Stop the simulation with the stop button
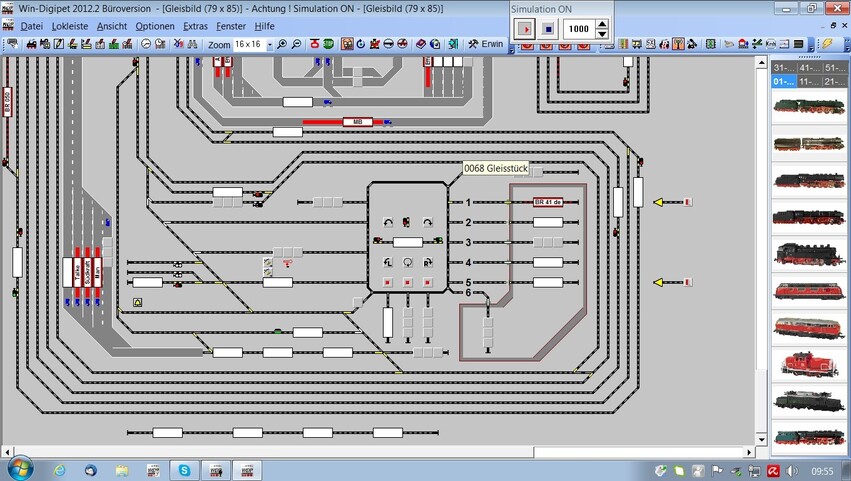This screenshot has width=851, height=481. (548, 29)
